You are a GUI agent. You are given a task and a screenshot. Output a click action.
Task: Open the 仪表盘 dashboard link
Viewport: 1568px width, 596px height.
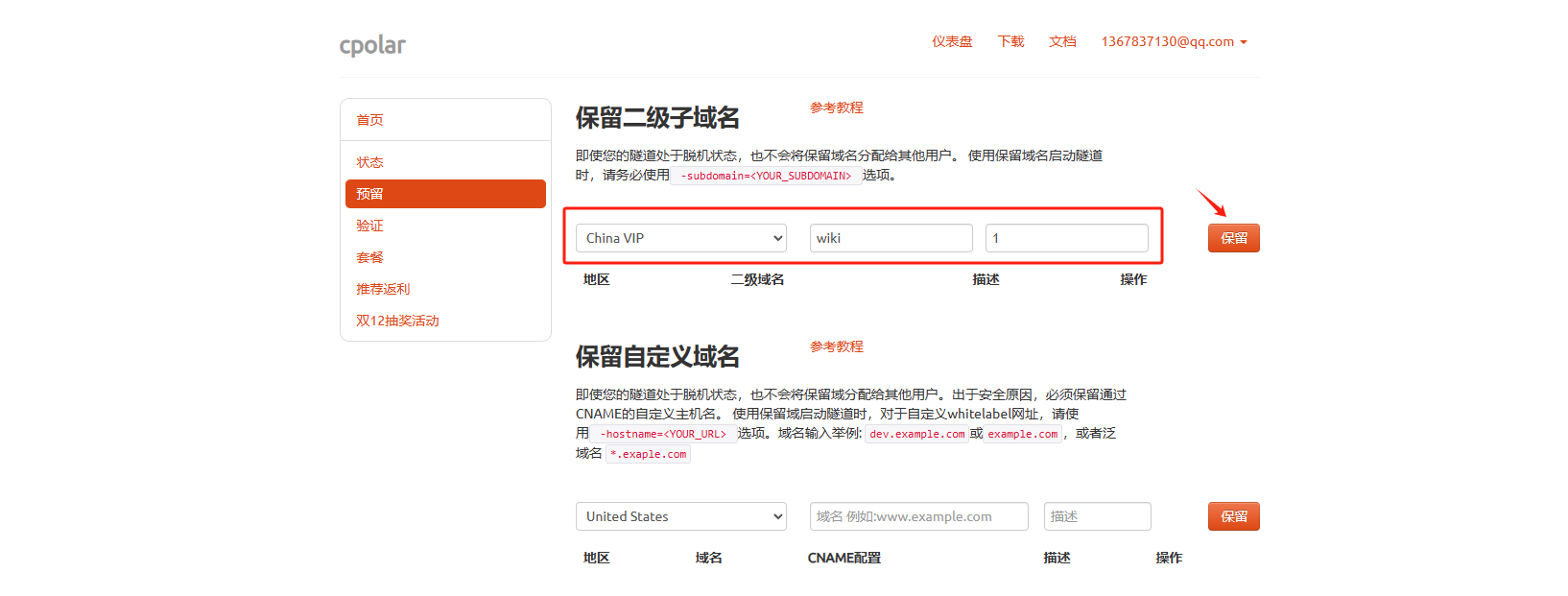click(x=952, y=41)
